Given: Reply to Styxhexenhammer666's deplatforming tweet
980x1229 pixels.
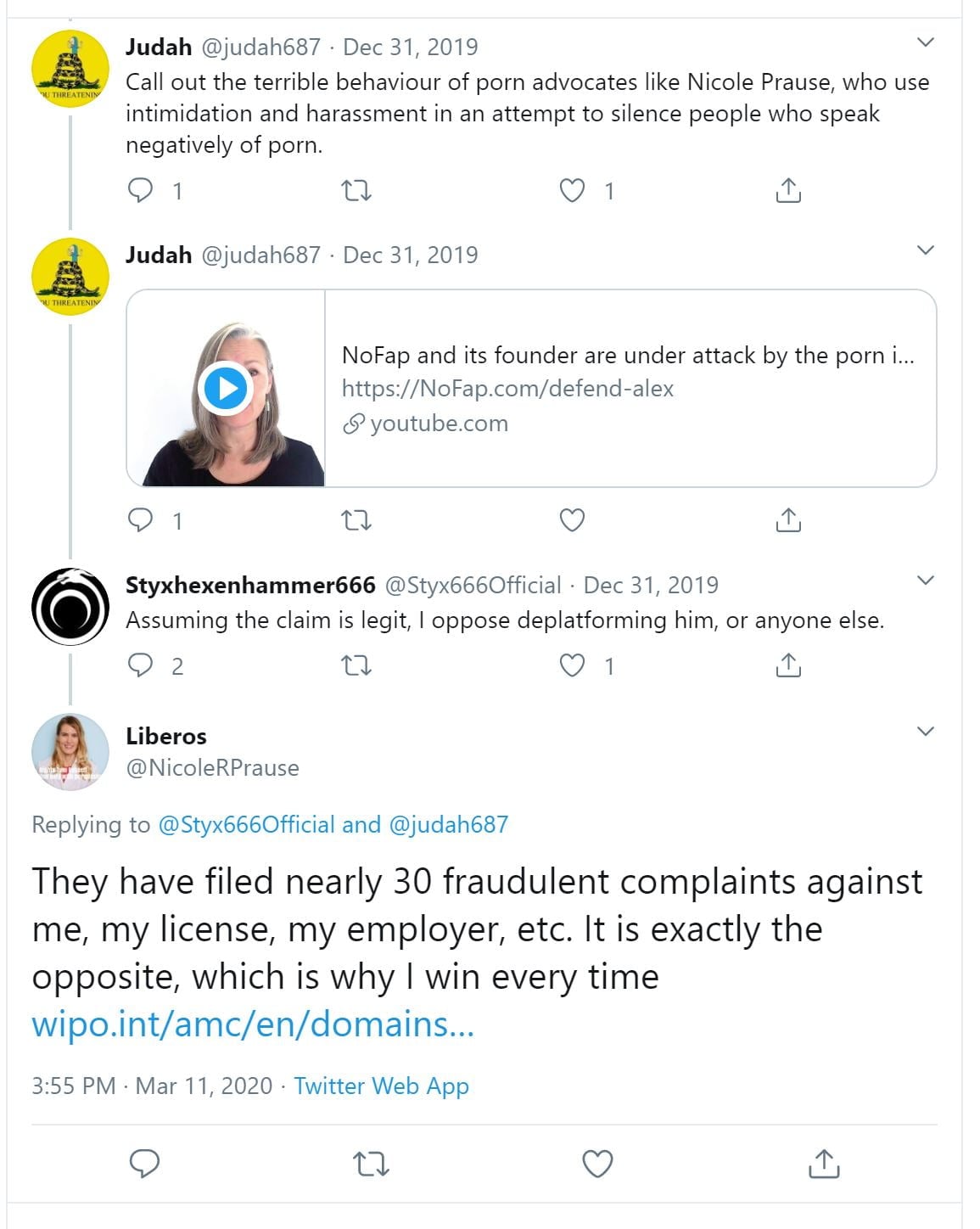Looking at the screenshot, I should point(141,665).
